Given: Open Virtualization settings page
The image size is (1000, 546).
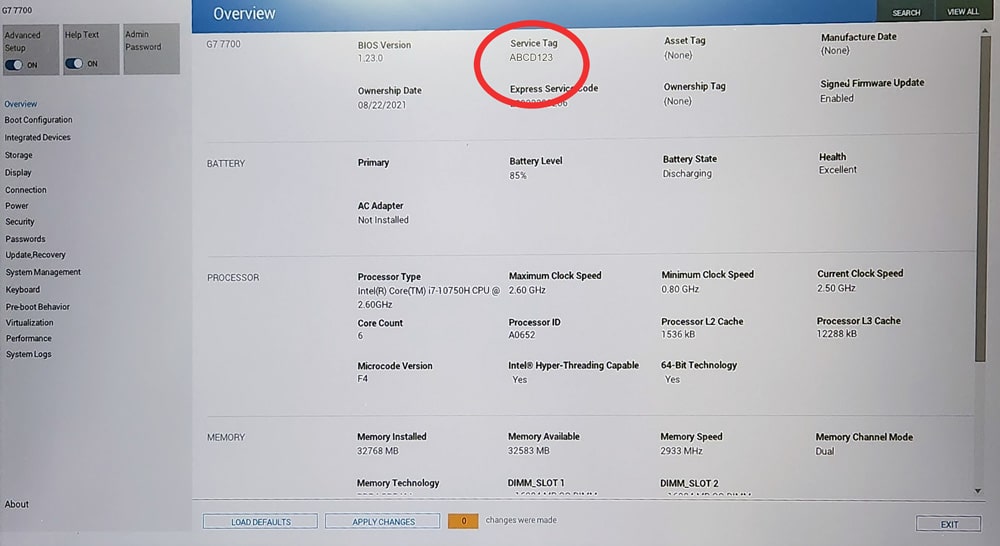Looking at the screenshot, I should coord(30,323).
